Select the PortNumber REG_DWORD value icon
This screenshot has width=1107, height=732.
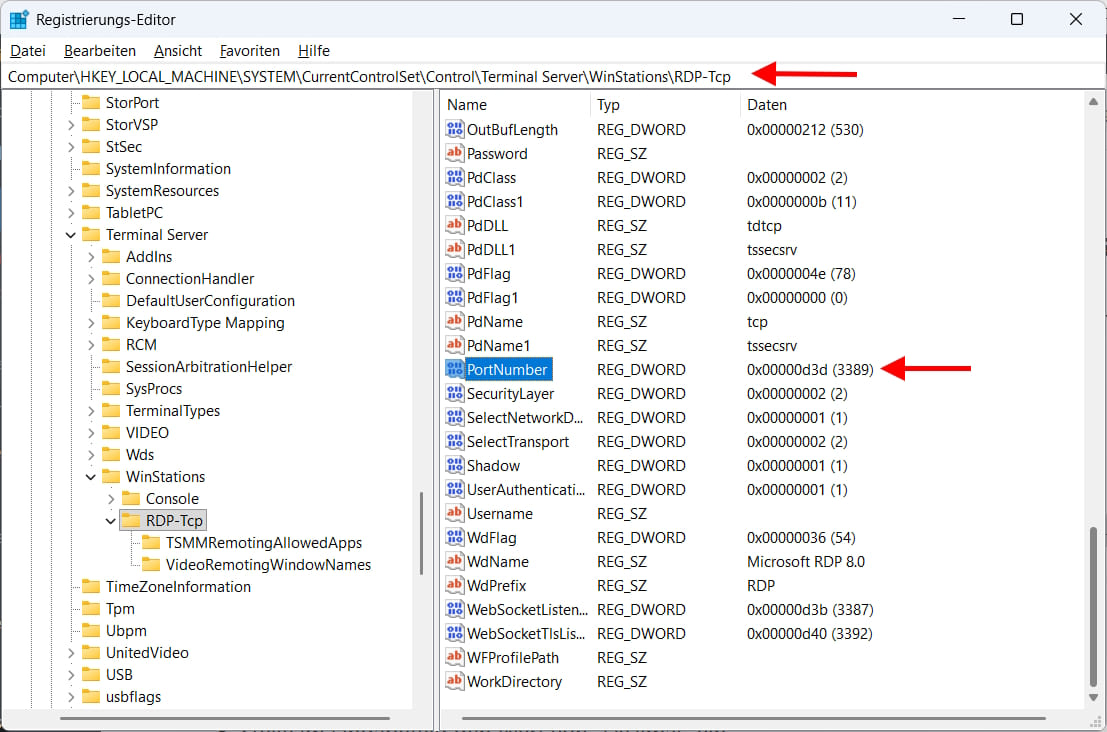[x=455, y=369]
